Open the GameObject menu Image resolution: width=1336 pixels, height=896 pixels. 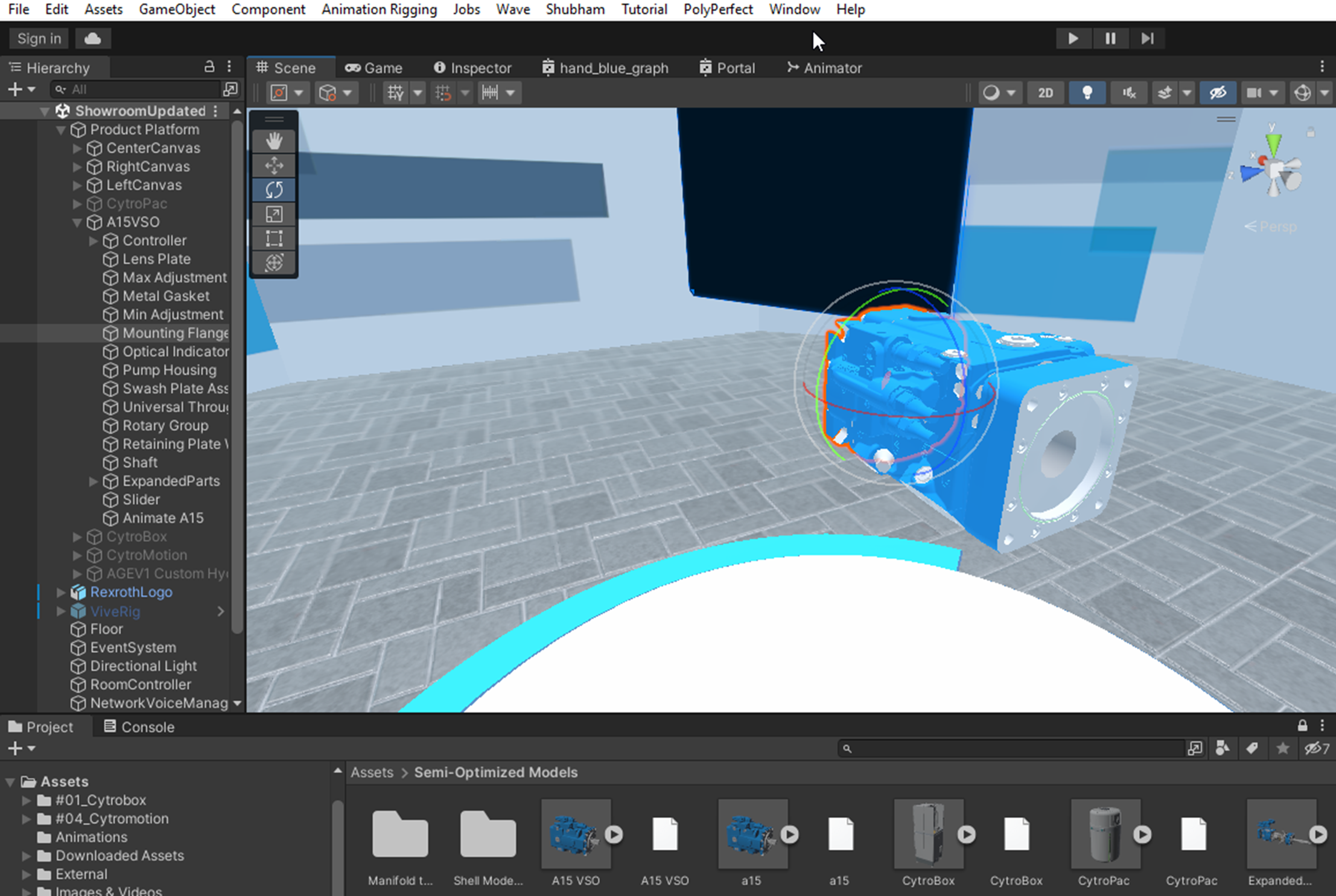[x=177, y=10]
